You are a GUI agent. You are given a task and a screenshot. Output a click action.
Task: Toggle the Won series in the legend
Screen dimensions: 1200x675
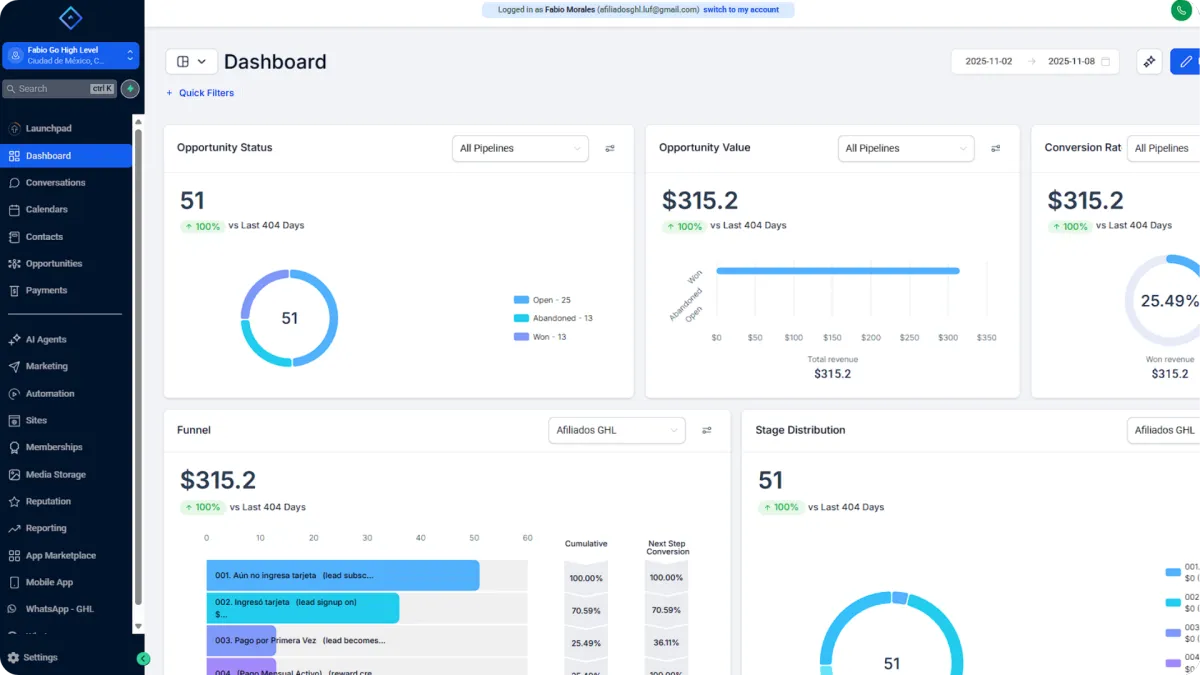[540, 337]
